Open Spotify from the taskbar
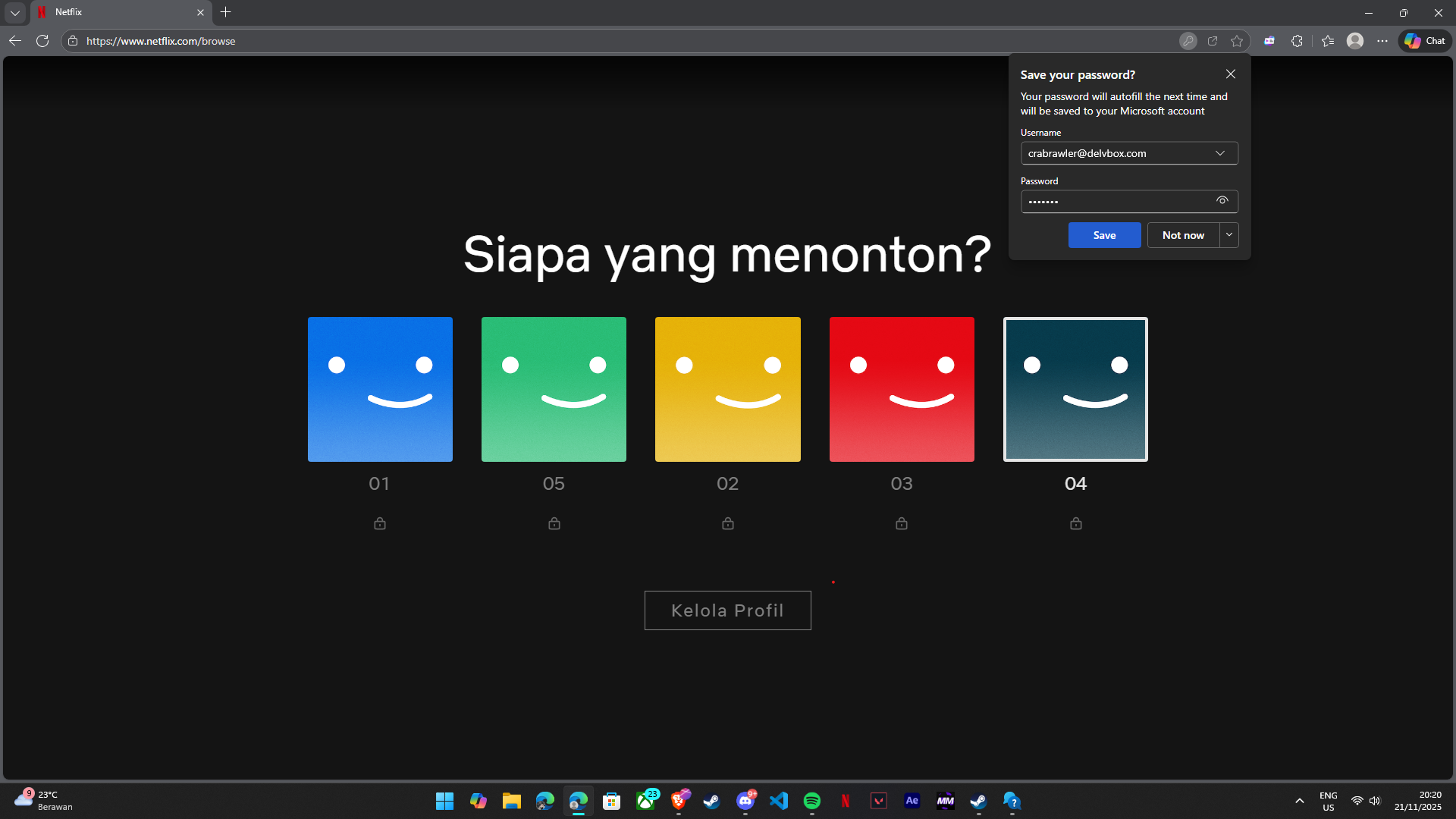Image resolution: width=1456 pixels, height=819 pixels. 811,801
